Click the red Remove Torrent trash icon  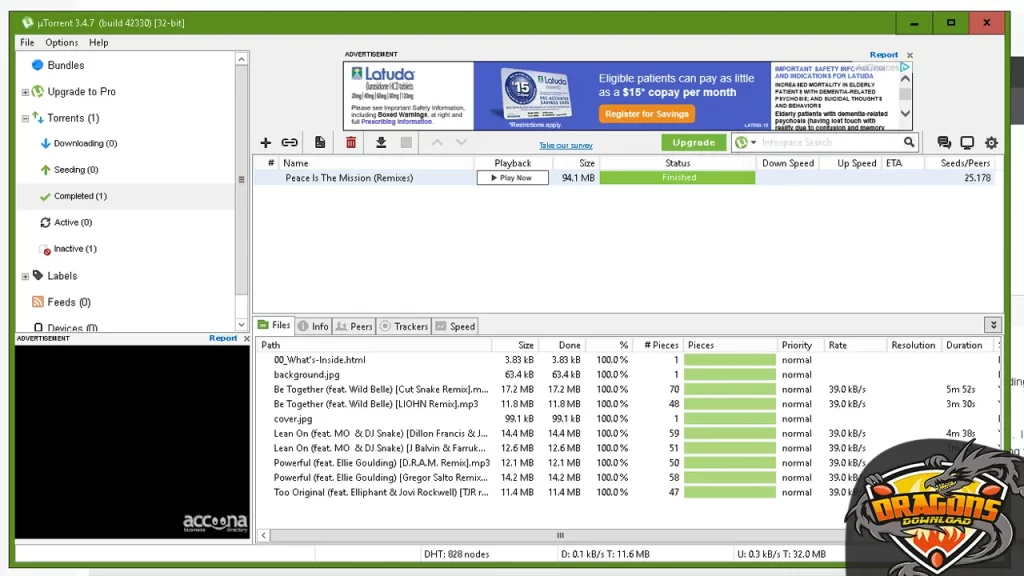click(351, 143)
